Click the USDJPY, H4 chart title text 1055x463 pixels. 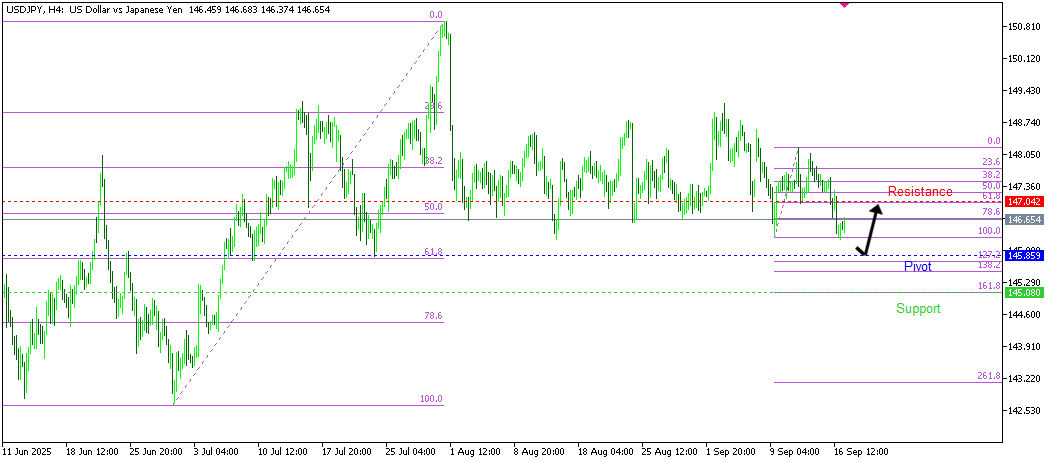coord(92,10)
